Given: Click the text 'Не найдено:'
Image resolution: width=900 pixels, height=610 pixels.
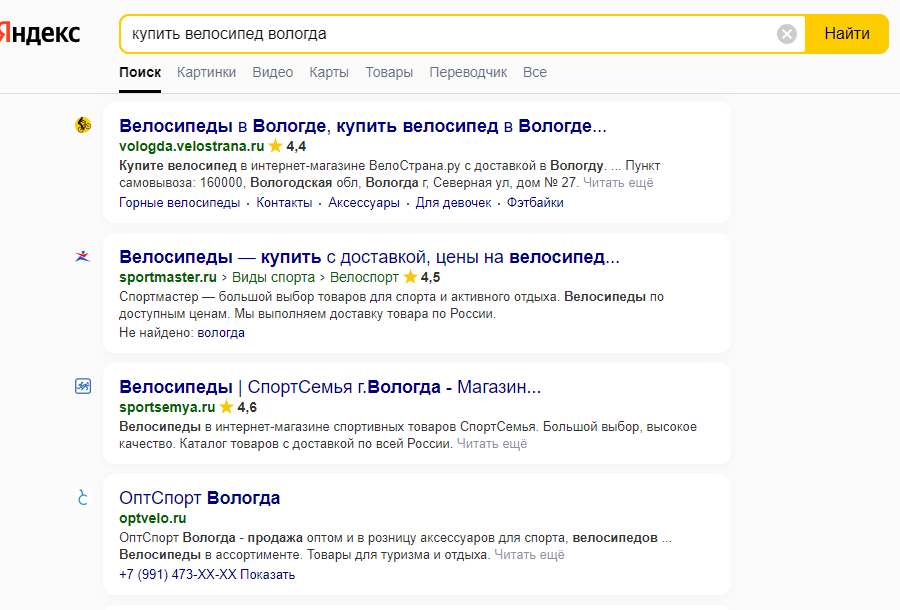Looking at the screenshot, I should (x=157, y=333).
